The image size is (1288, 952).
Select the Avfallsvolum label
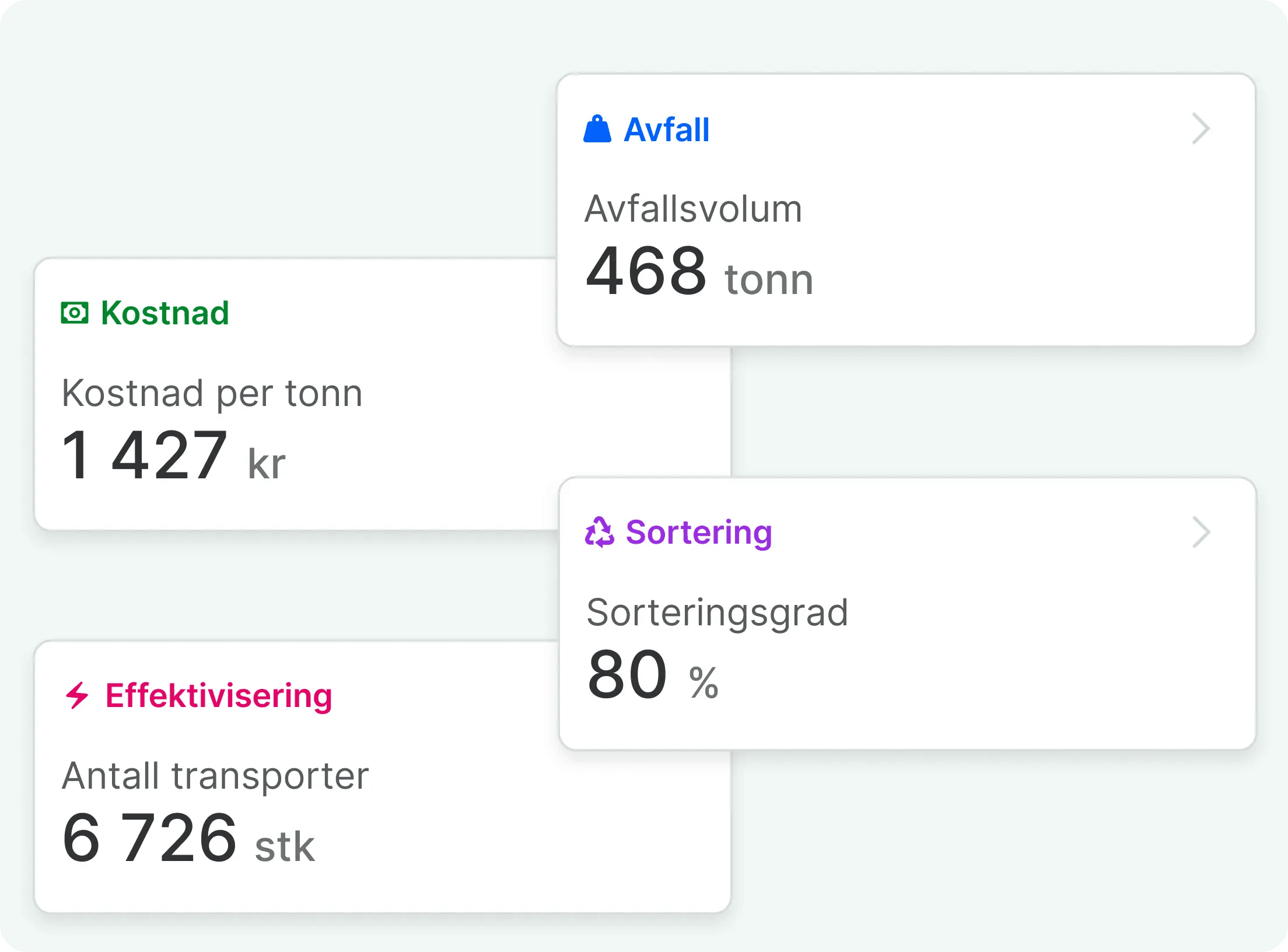[693, 209]
